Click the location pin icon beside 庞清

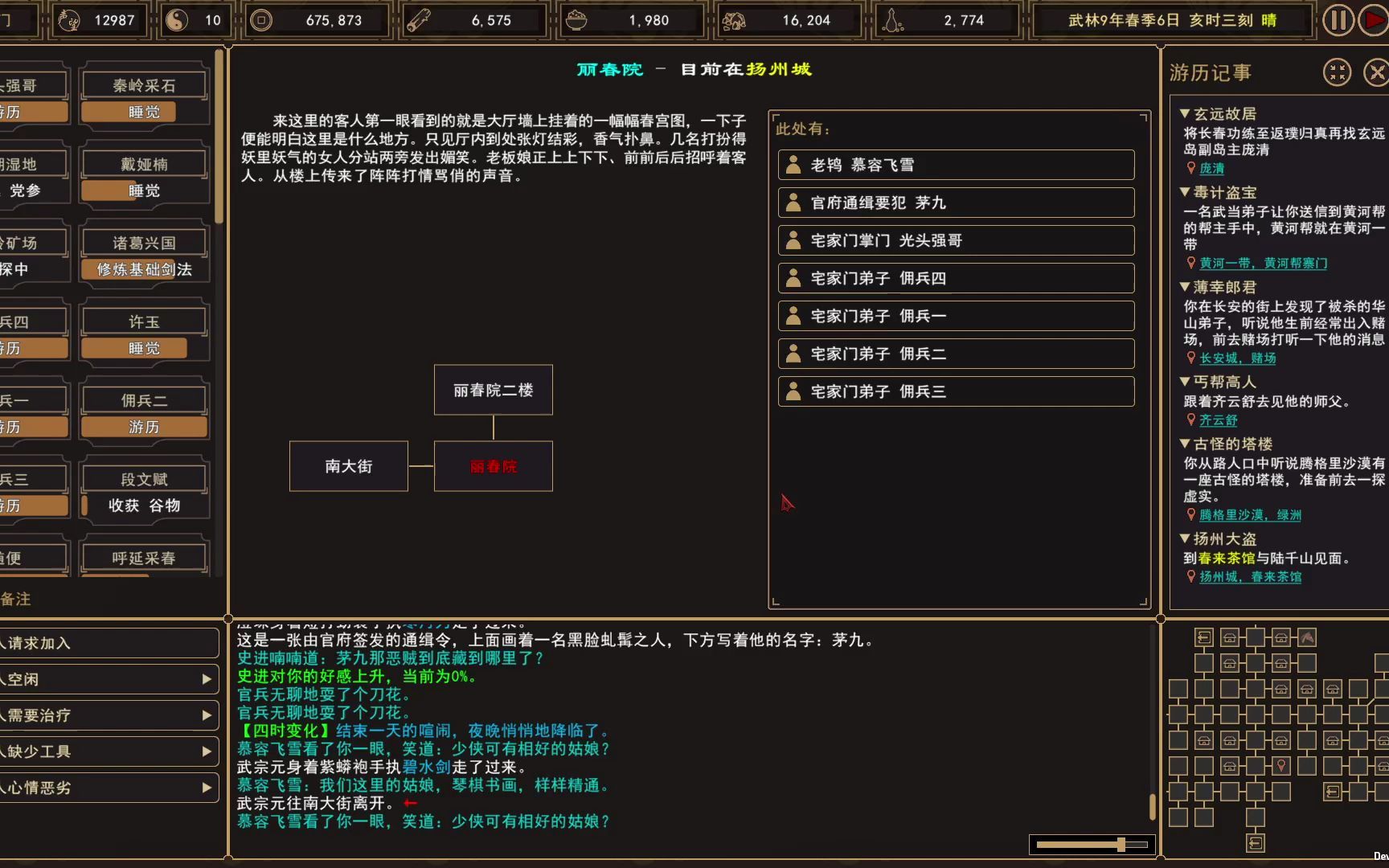(x=1191, y=168)
